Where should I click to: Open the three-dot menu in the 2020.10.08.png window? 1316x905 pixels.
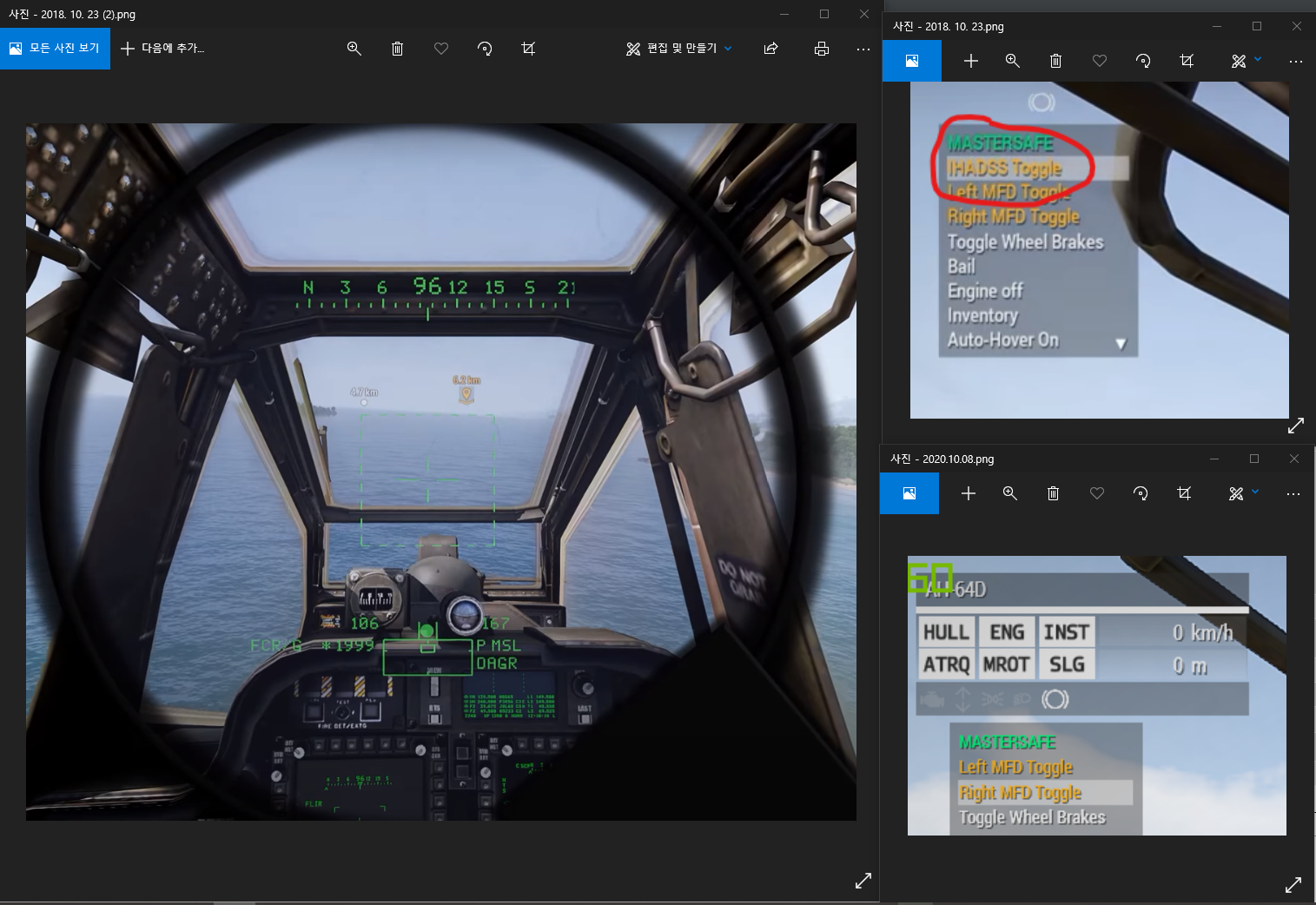pyautogui.click(x=1293, y=493)
